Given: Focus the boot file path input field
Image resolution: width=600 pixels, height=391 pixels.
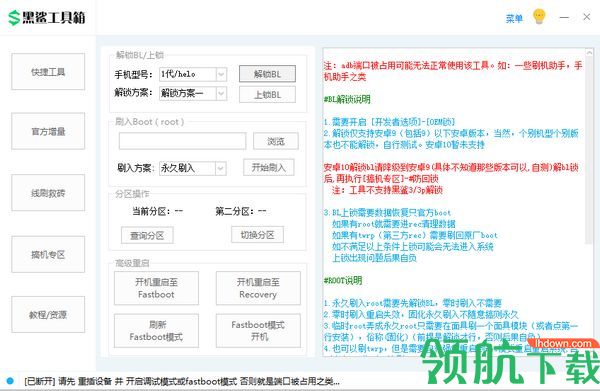Looking at the screenshot, I should 183,141.
